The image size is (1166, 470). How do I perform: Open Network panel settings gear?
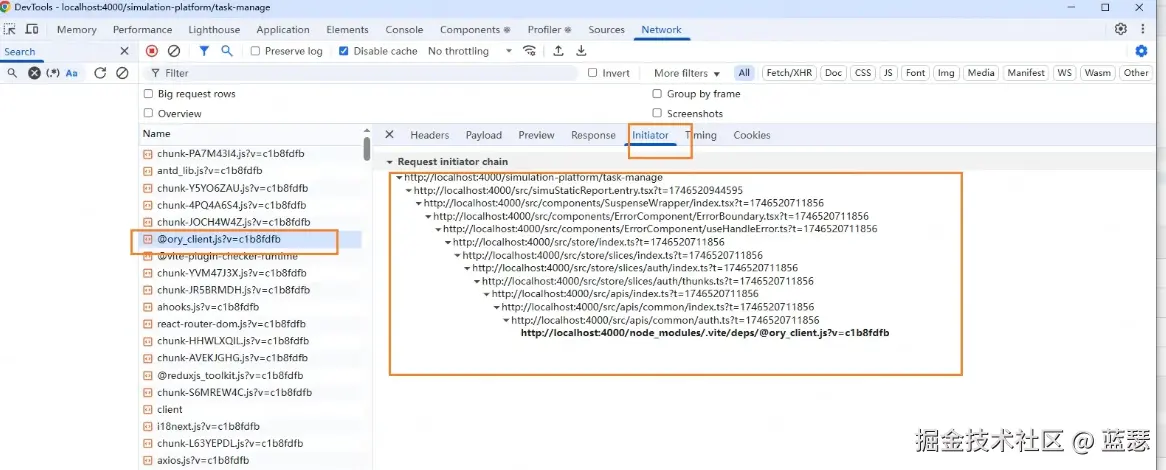pyautogui.click(x=1141, y=51)
